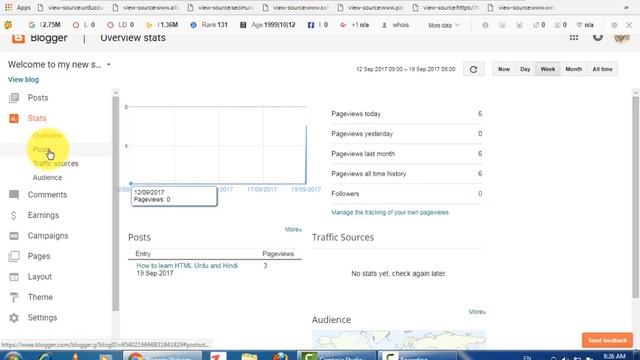Click the Pageviews column header
Screen dimensions: 640x360
[x=278, y=254]
